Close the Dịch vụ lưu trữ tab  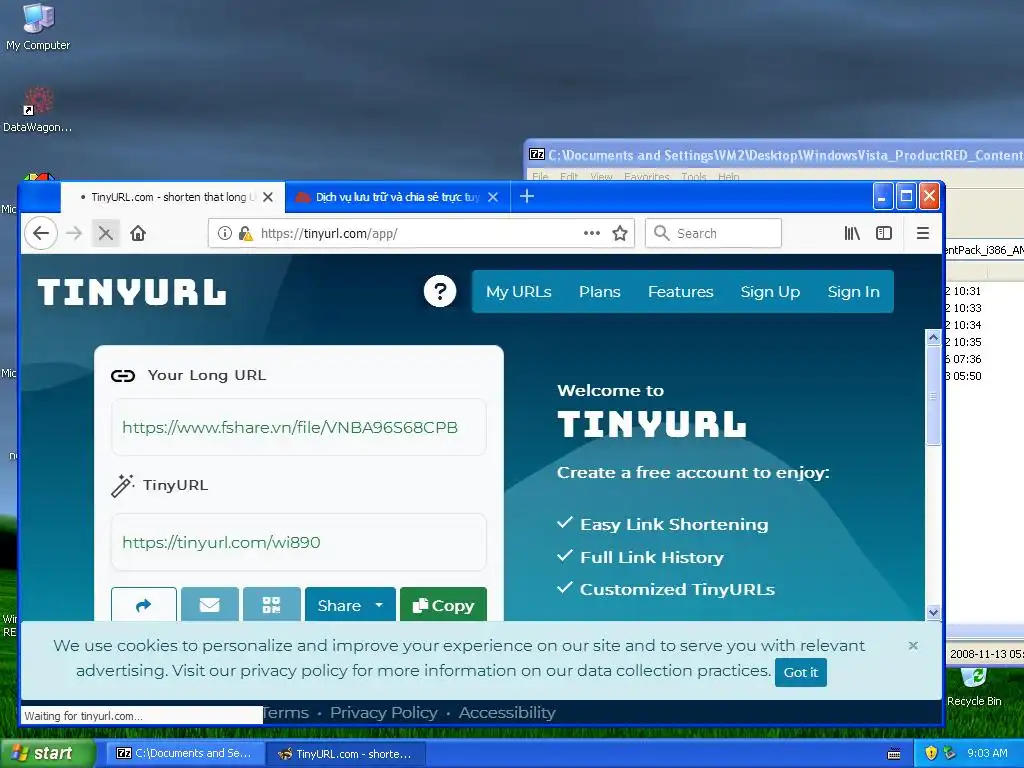click(x=493, y=197)
